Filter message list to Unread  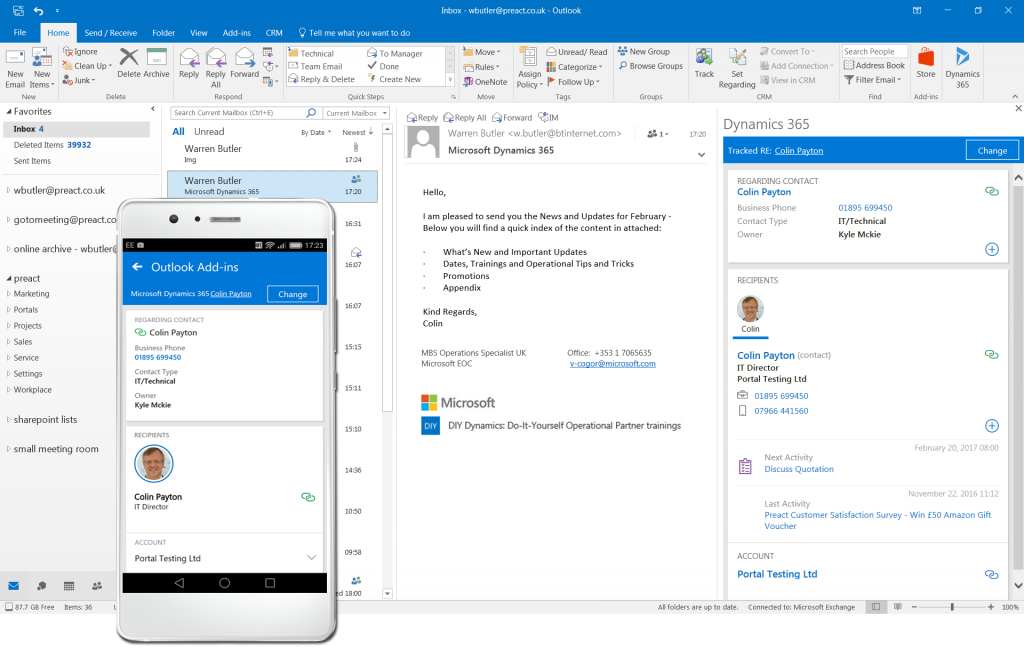click(209, 131)
